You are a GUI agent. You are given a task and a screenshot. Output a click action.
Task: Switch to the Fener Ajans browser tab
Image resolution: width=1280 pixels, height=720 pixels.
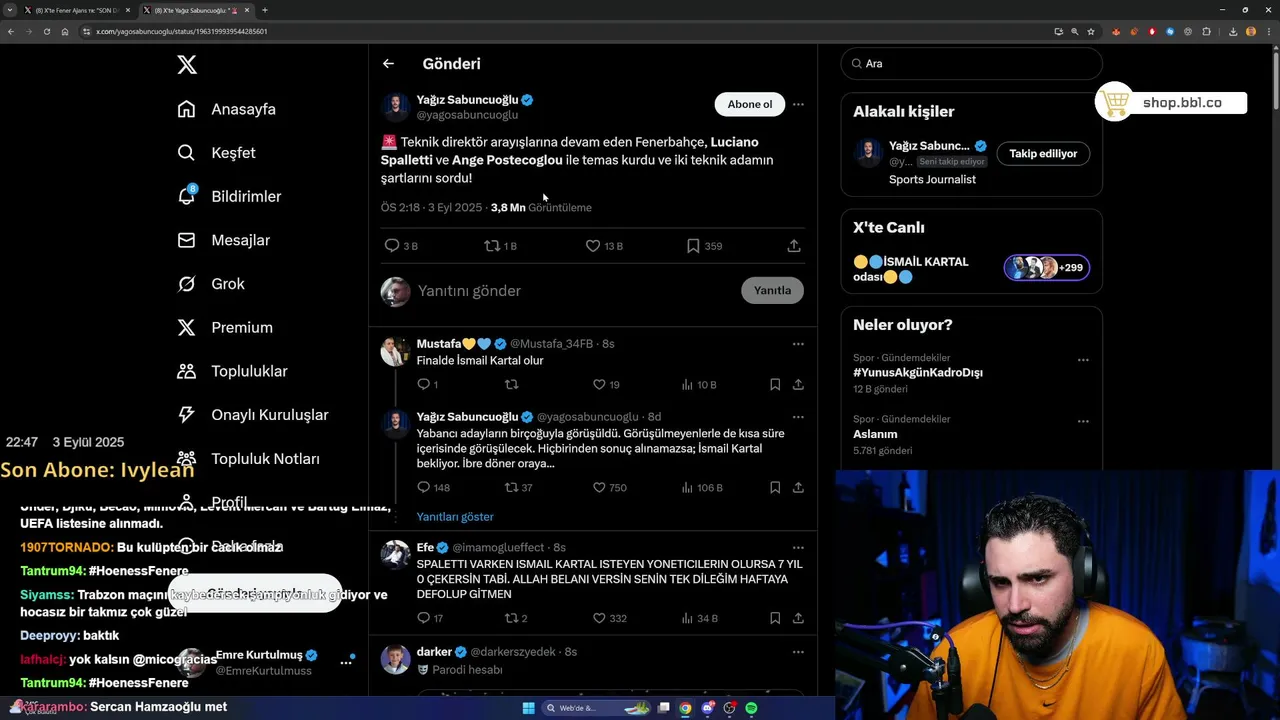tap(78, 10)
